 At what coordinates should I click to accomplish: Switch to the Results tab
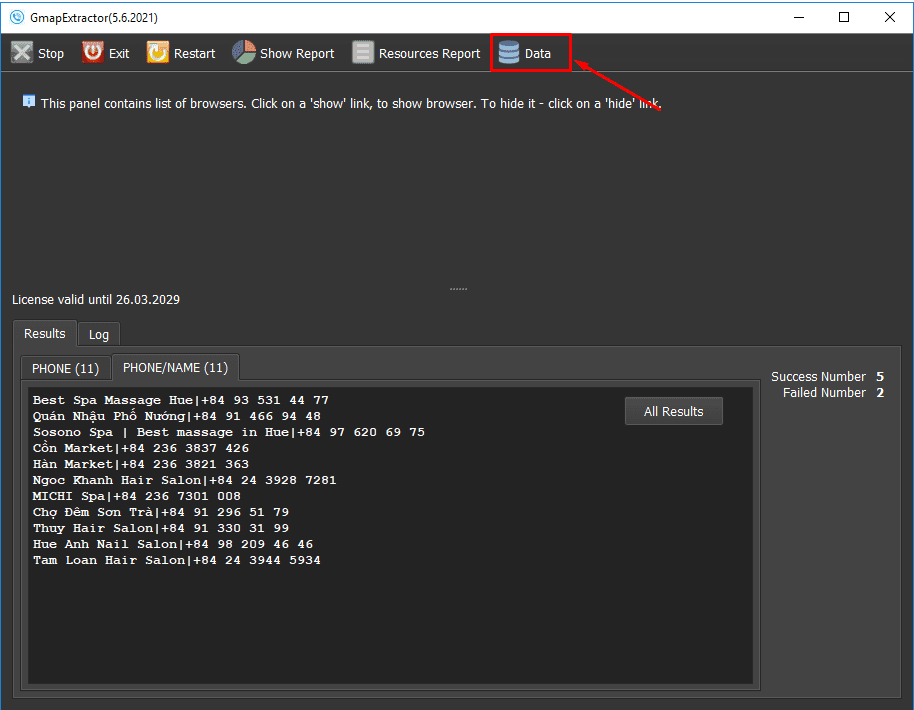tap(44, 333)
